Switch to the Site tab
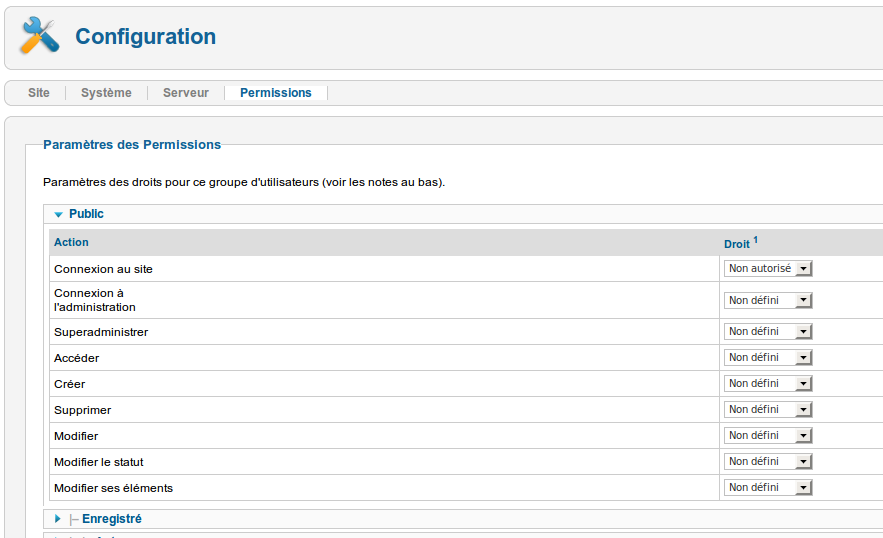This screenshot has height=538, width=883. point(39,93)
